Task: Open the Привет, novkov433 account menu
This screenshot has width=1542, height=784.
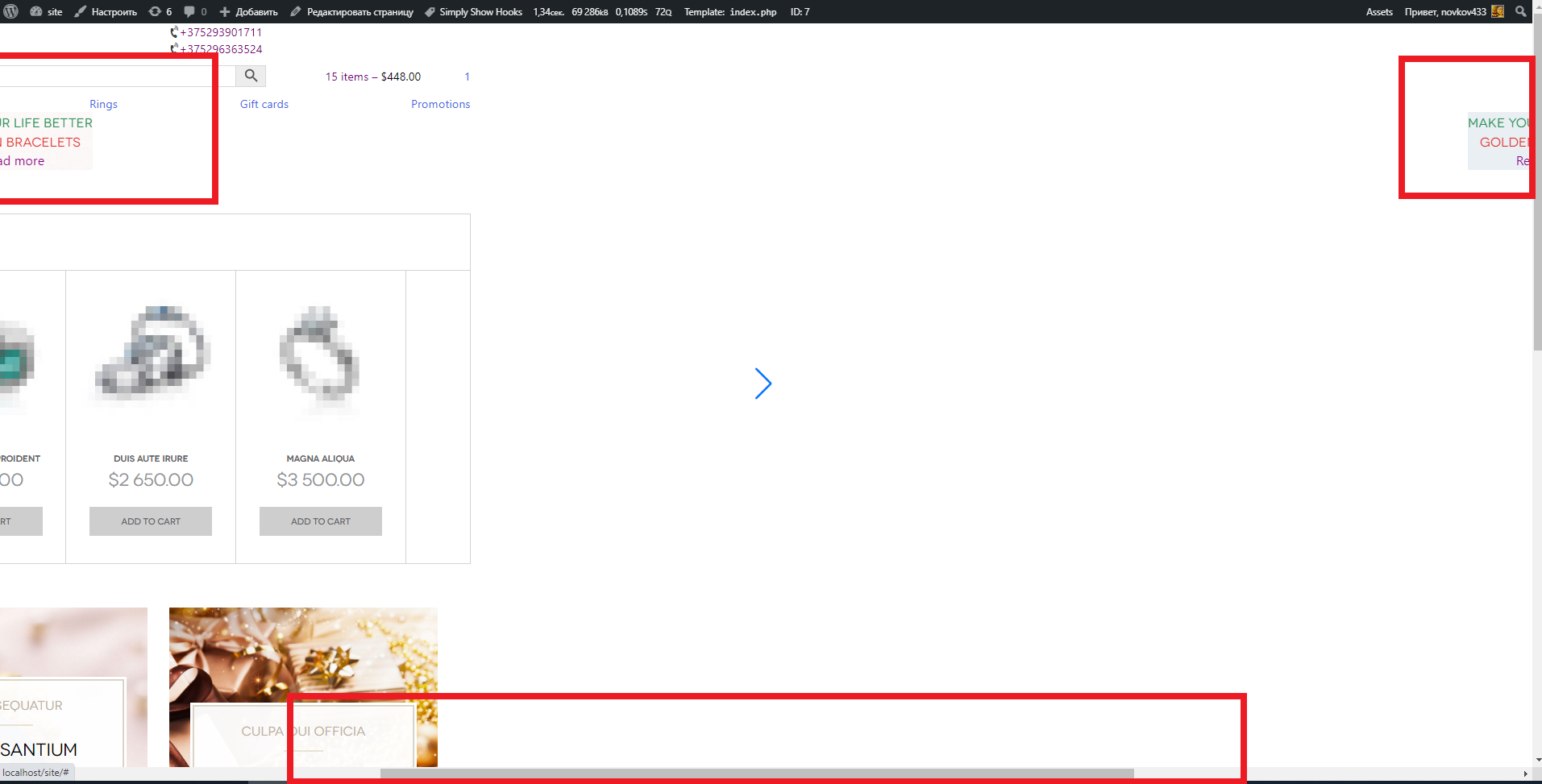Action: pos(1453,11)
